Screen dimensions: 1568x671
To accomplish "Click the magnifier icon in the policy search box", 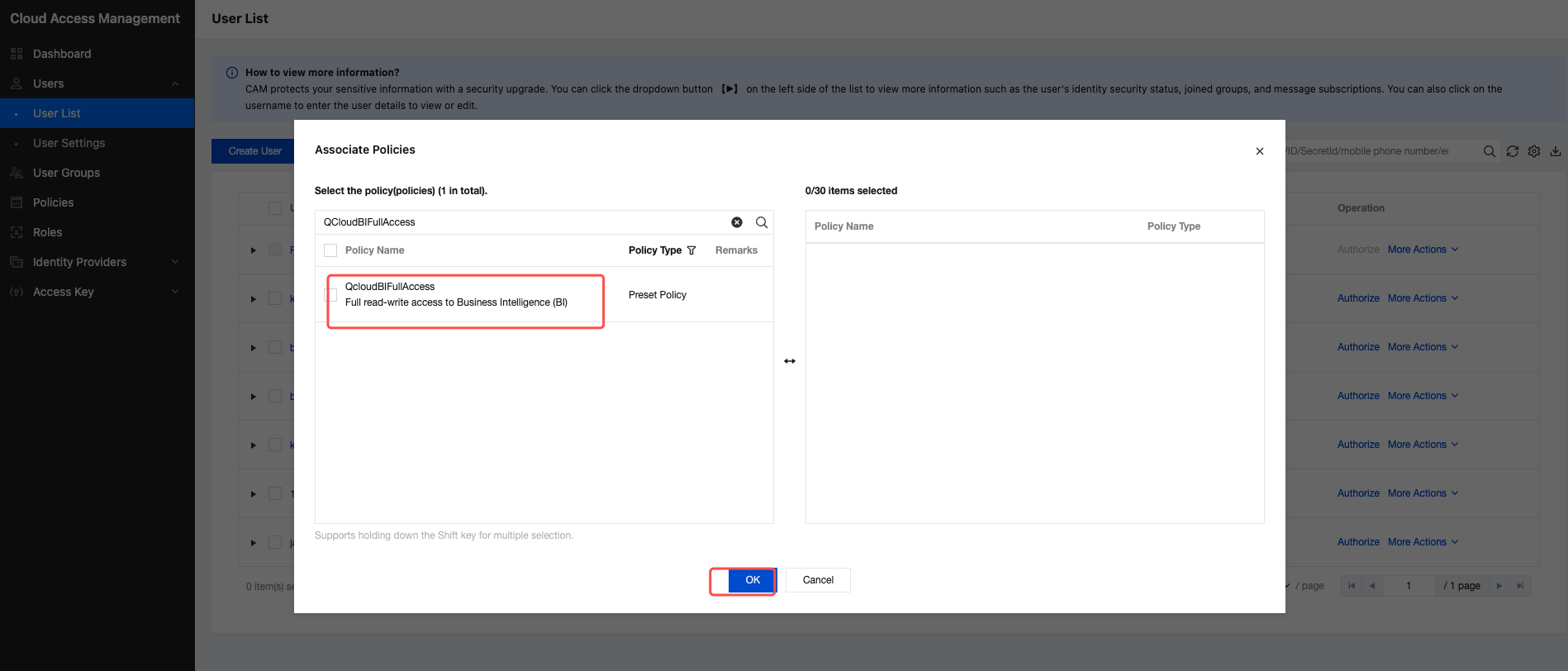I will pyautogui.click(x=762, y=222).
